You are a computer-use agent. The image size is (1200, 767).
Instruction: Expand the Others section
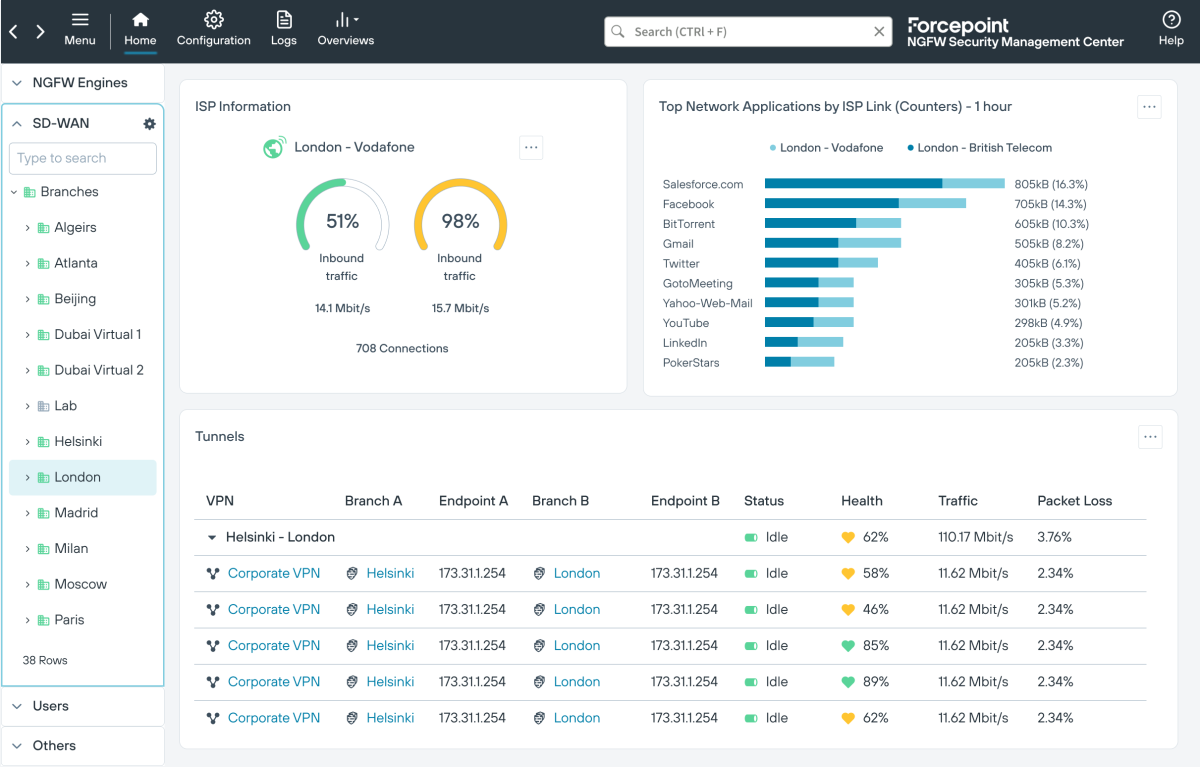(x=17, y=746)
